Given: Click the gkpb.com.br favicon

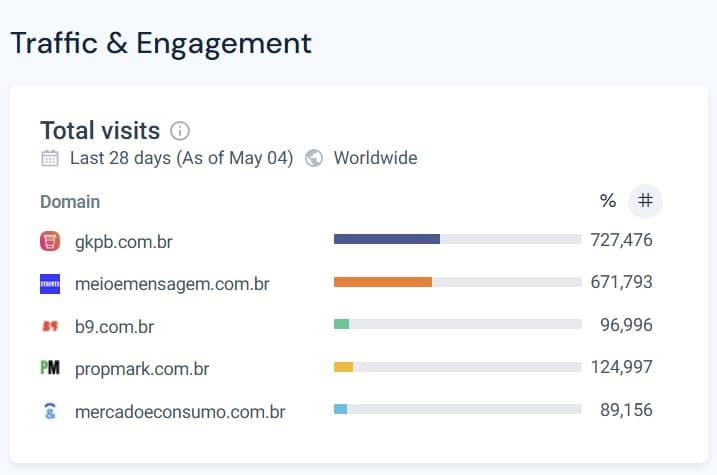Looking at the screenshot, I should click(x=50, y=241).
